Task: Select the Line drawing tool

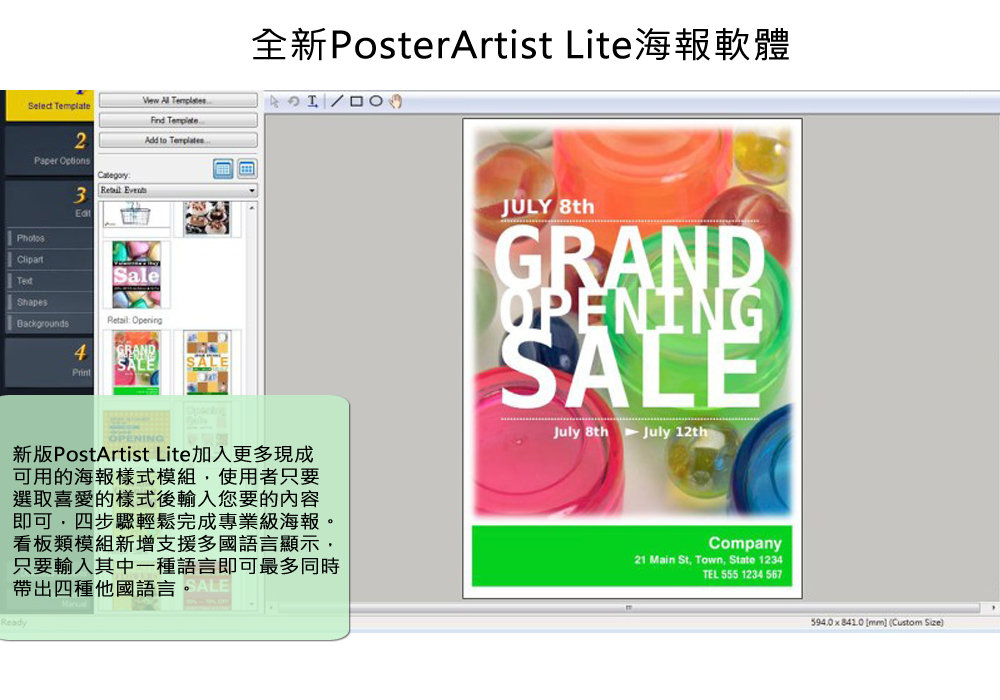Action: coord(337,101)
